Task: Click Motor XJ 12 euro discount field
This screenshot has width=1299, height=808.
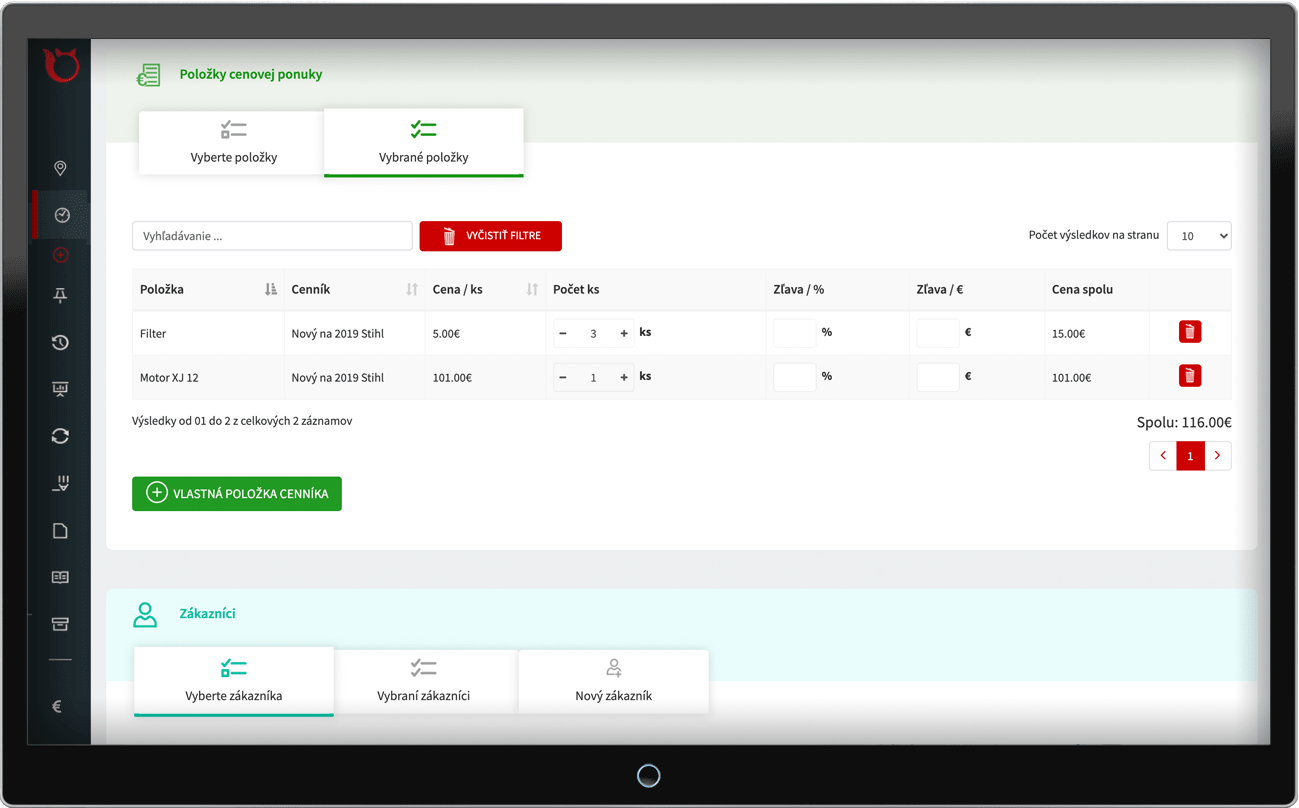Action: (x=938, y=377)
